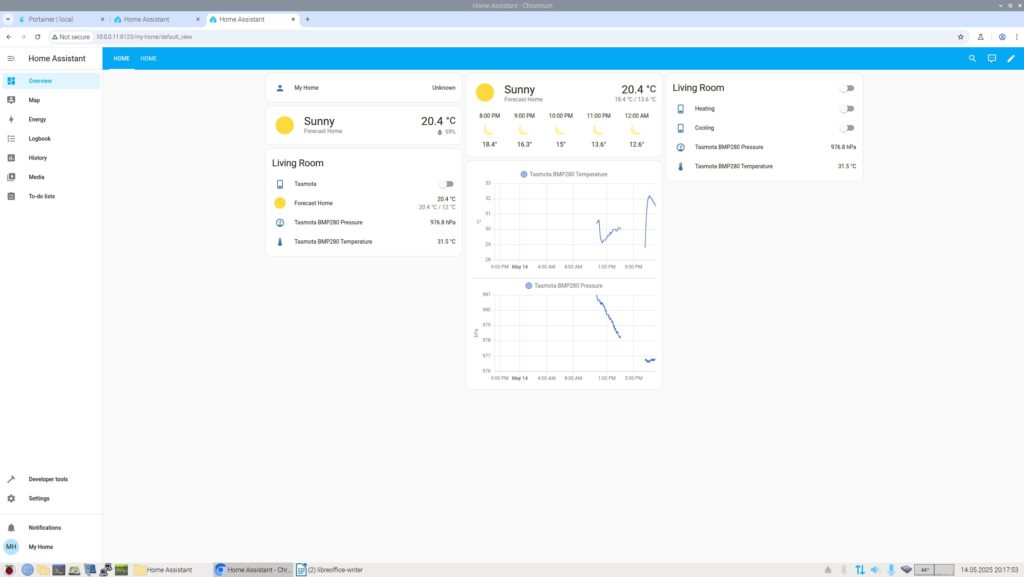The width and height of the screenshot is (1024, 577).
Task: Open the network up/down arrows tray icon
Action: pyautogui.click(x=859, y=570)
